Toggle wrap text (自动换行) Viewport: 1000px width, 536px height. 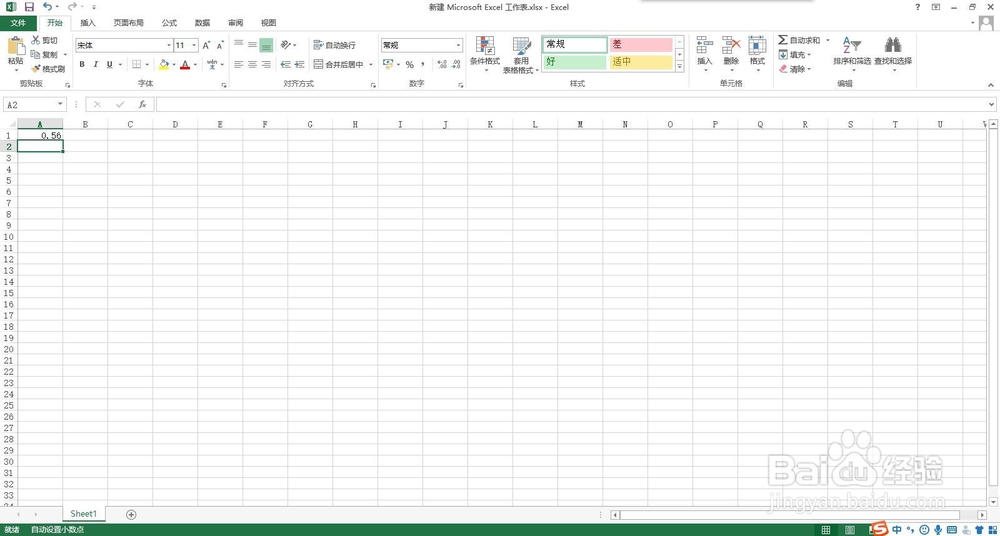(x=335, y=45)
